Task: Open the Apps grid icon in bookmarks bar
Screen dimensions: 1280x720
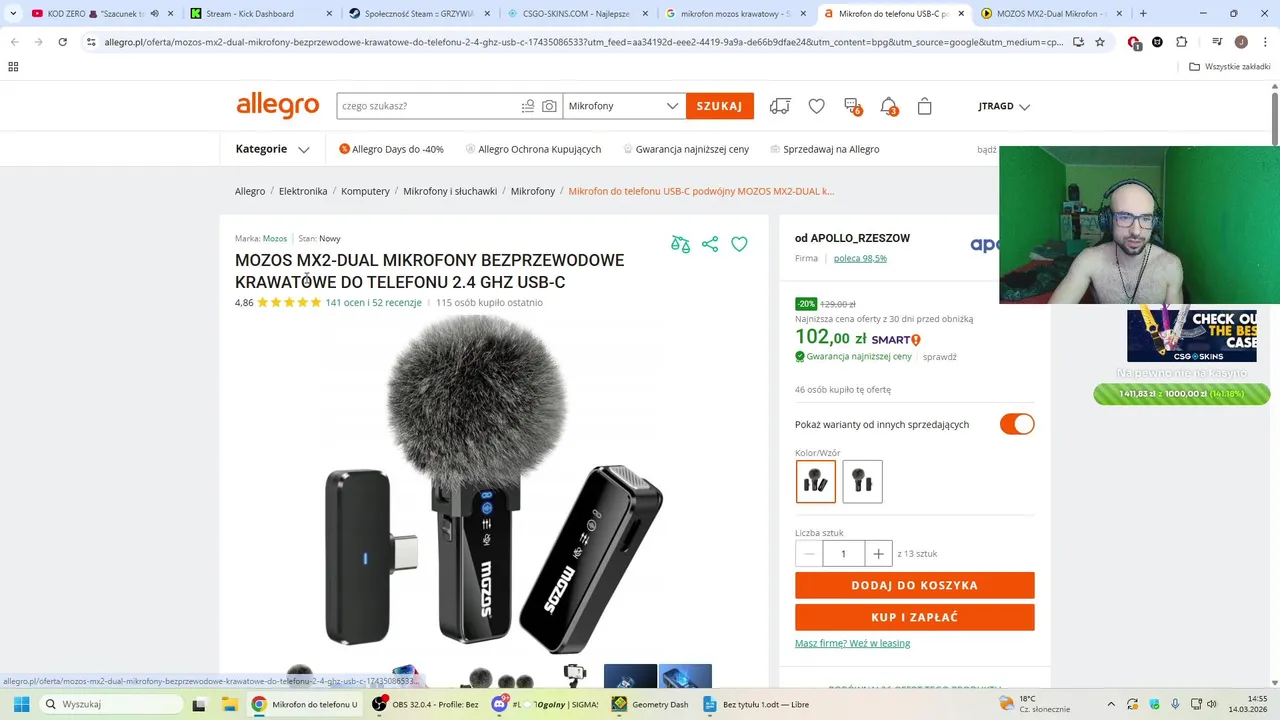Action: coord(13,67)
